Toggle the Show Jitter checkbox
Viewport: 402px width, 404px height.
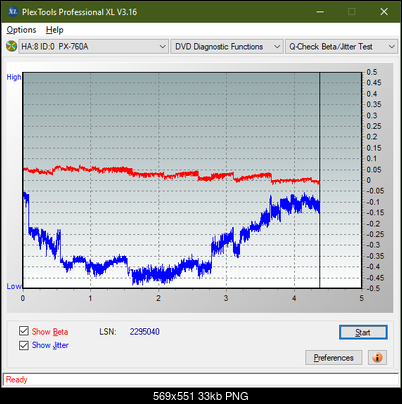click(x=24, y=345)
